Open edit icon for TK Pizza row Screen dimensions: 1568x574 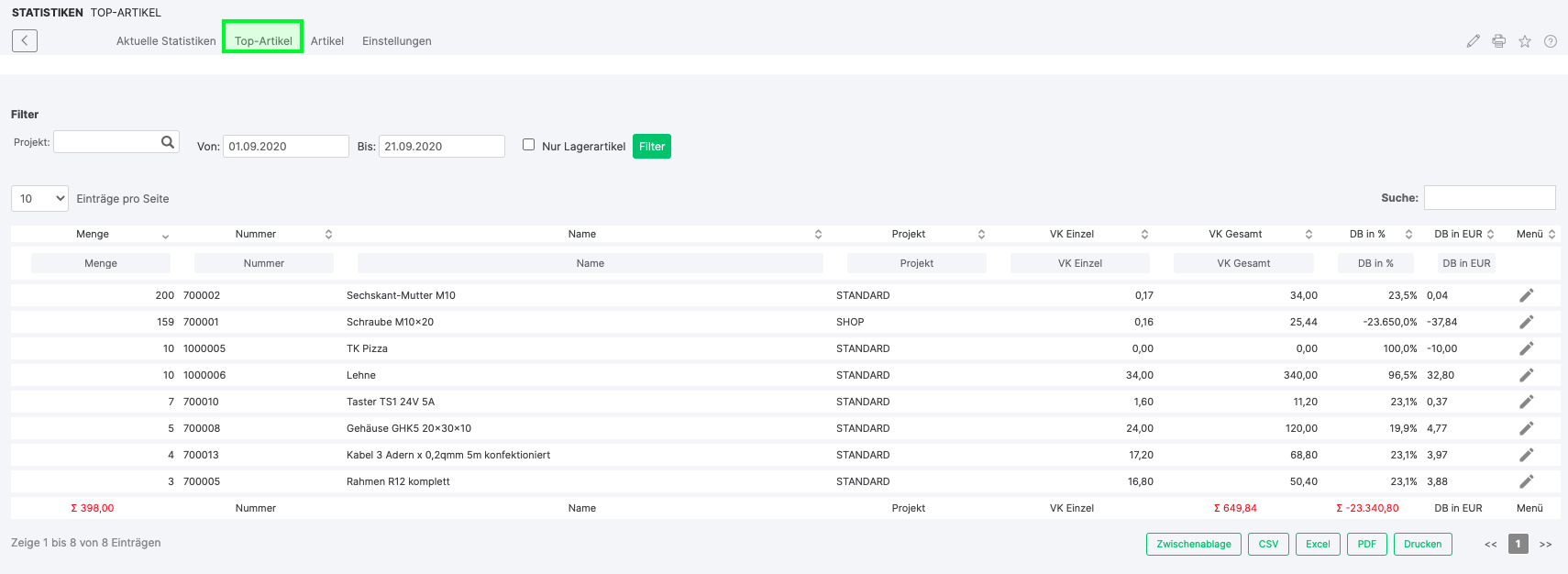click(x=1526, y=348)
